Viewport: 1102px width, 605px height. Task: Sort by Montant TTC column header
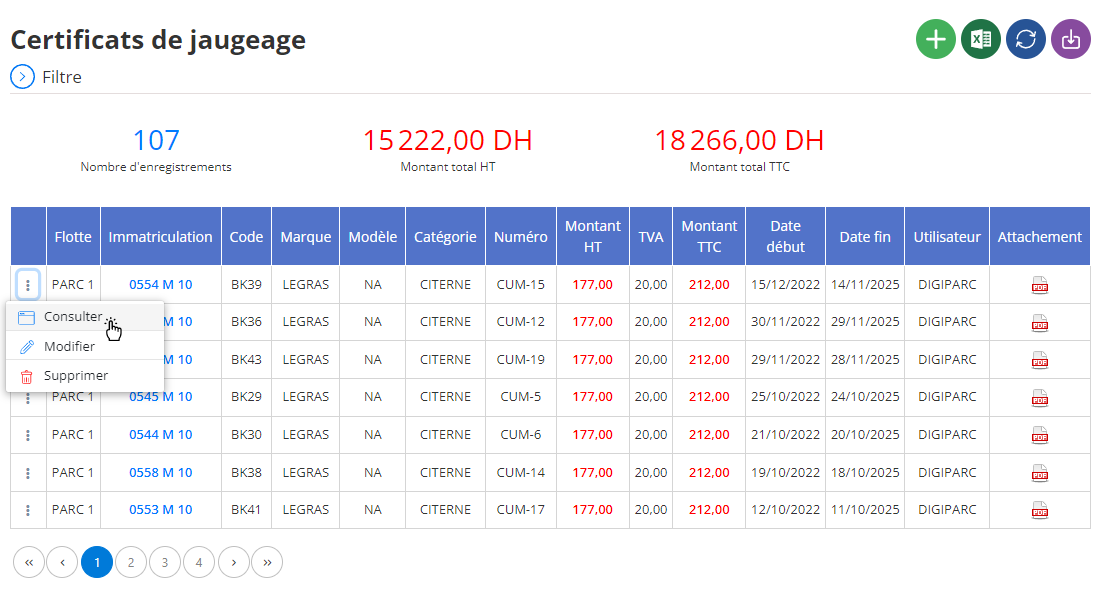[x=709, y=237]
